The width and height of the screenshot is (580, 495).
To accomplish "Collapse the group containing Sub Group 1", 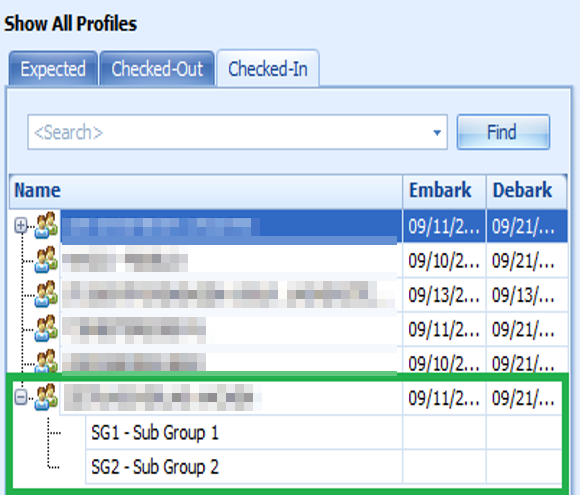I will point(21,397).
